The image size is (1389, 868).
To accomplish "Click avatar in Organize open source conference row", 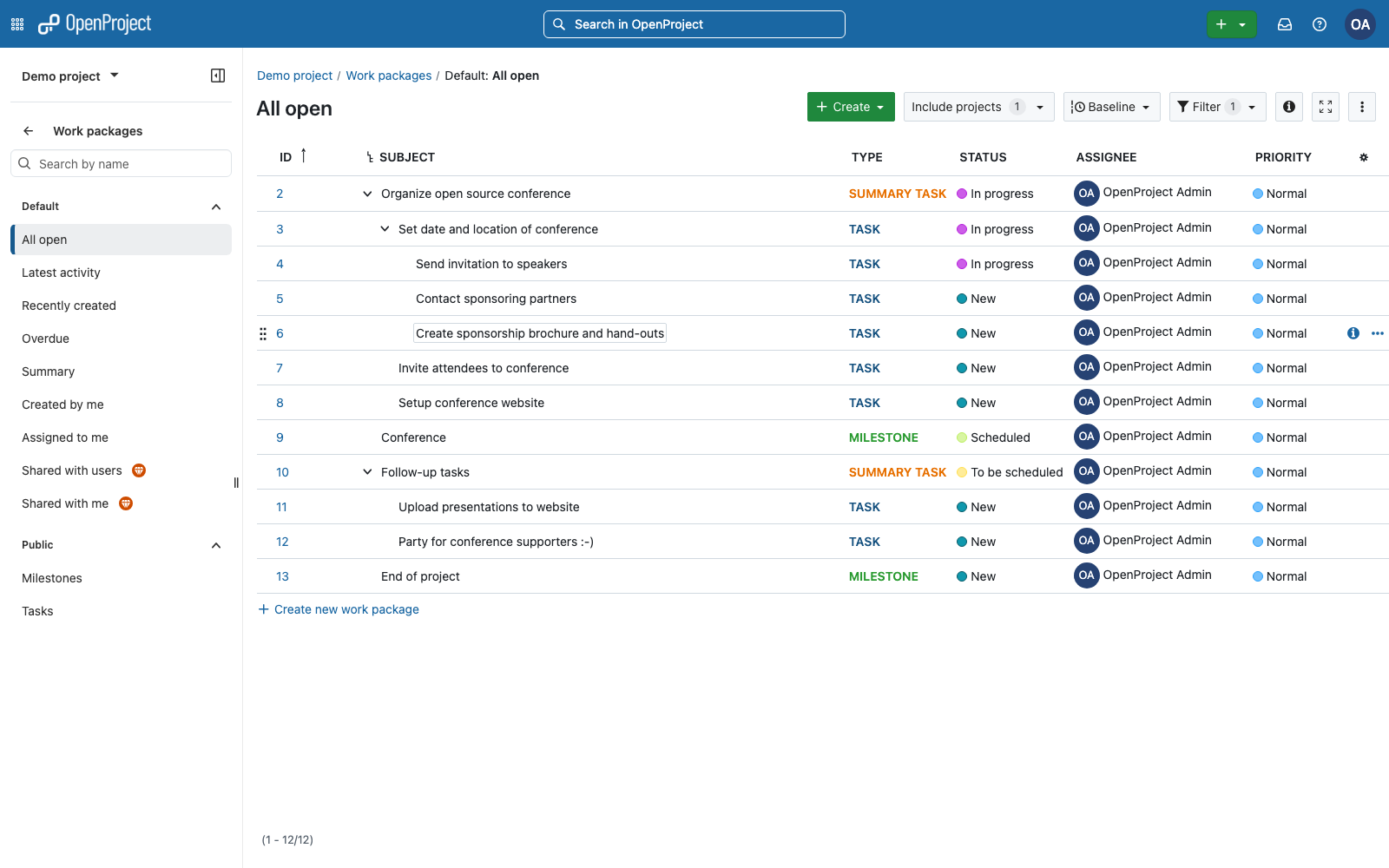I will click(x=1087, y=193).
